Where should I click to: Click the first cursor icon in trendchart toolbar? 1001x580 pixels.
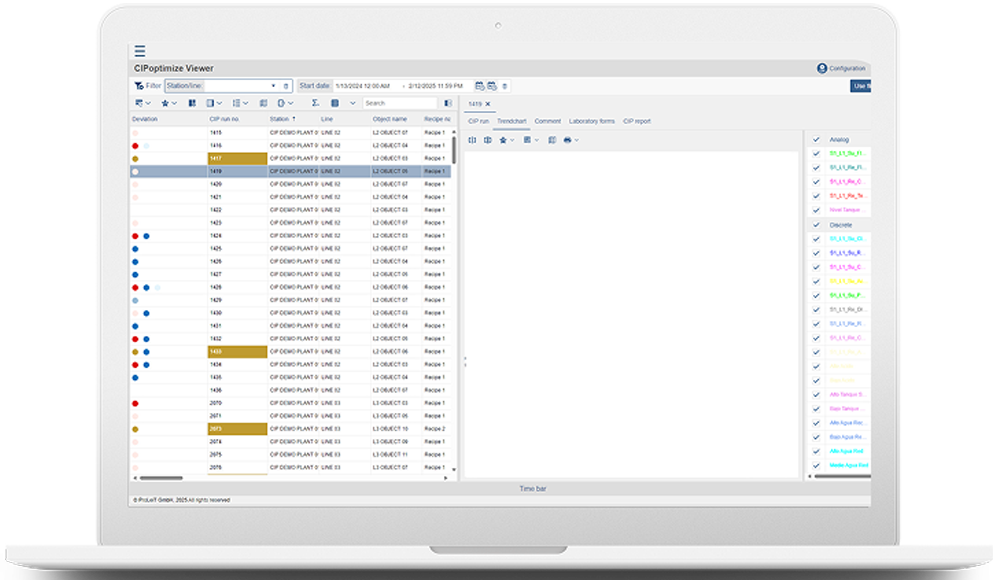tap(472, 140)
